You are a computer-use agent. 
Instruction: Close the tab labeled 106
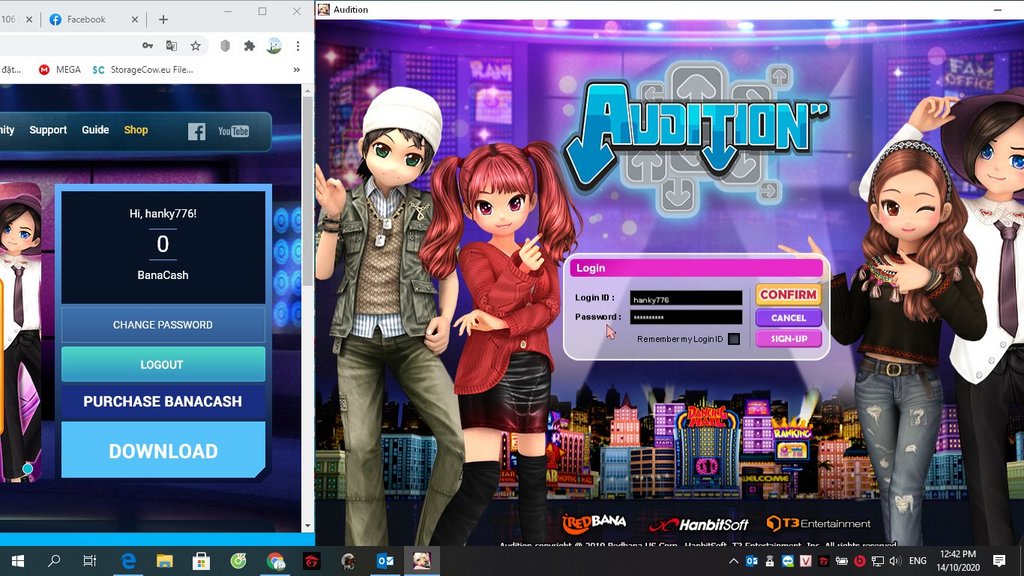29,20
